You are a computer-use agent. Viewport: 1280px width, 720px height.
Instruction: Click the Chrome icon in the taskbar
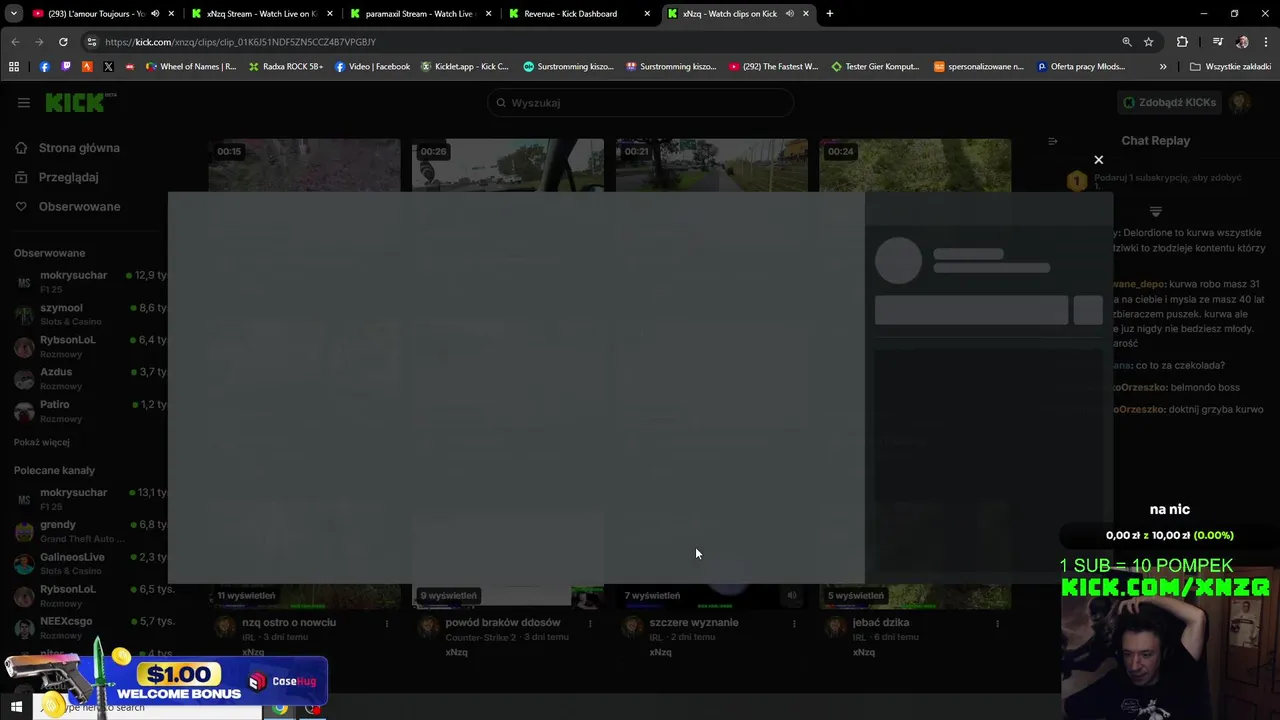coord(280,708)
